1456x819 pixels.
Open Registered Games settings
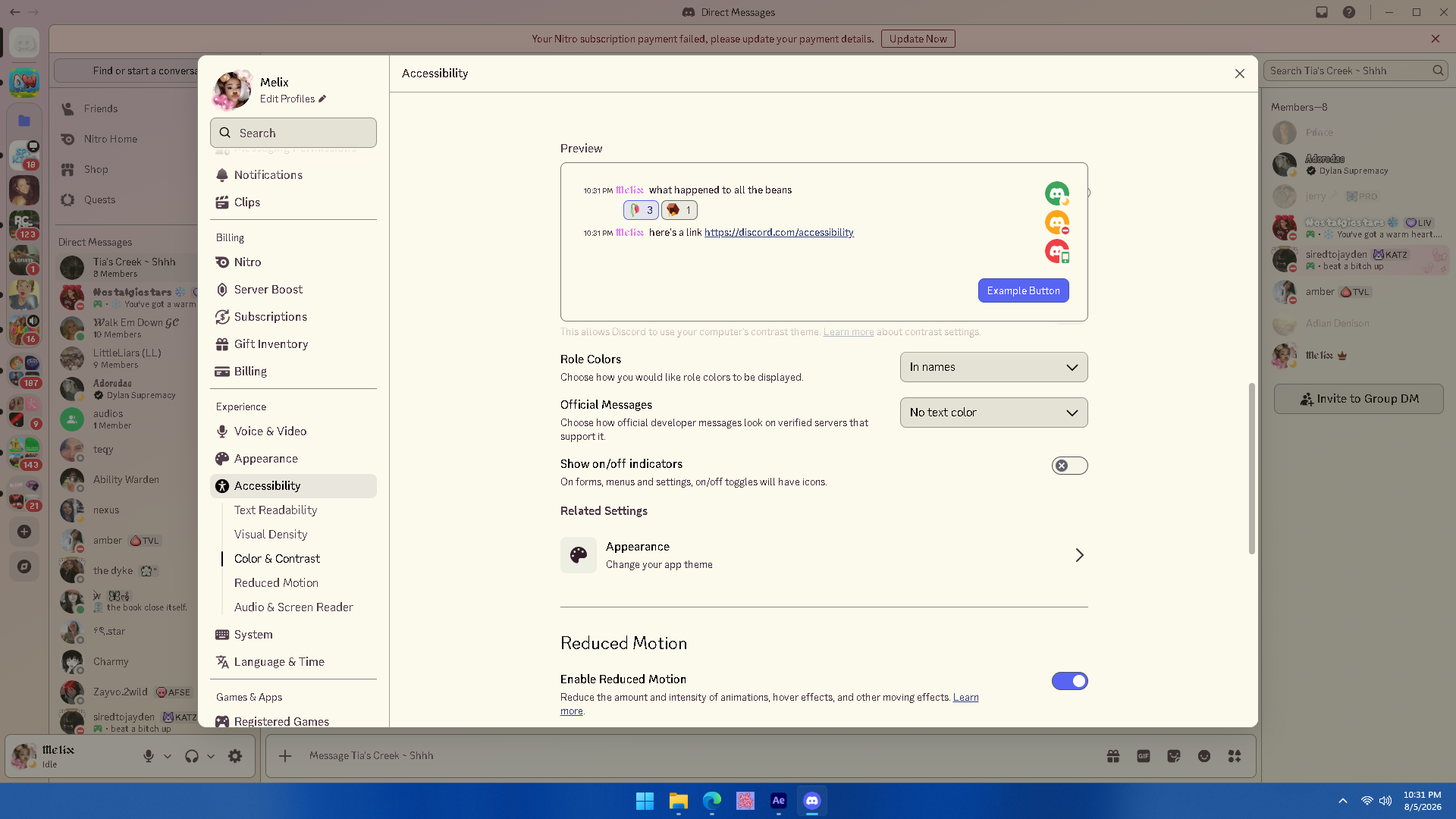293,721
